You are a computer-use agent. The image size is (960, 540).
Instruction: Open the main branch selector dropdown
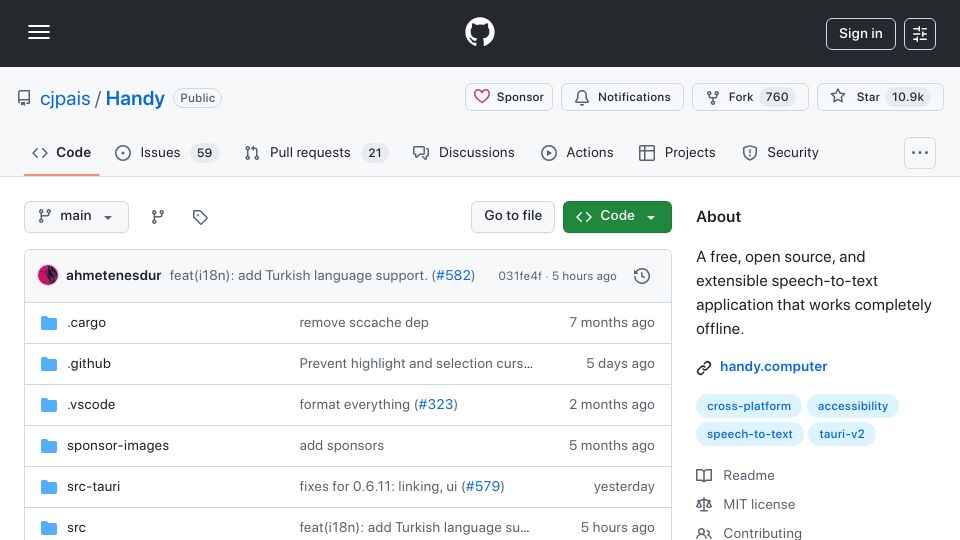pyautogui.click(x=77, y=217)
